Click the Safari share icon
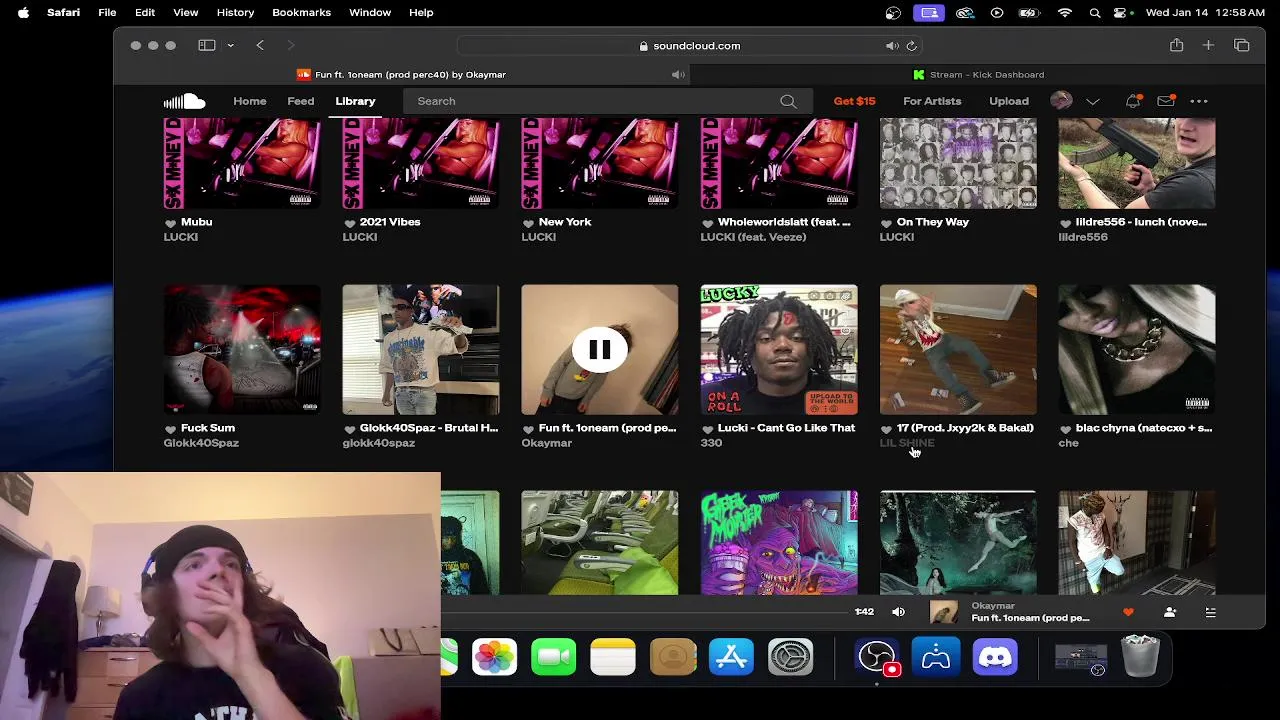Image resolution: width=1280 pixels, height=720 pixels. point(1176,45)
